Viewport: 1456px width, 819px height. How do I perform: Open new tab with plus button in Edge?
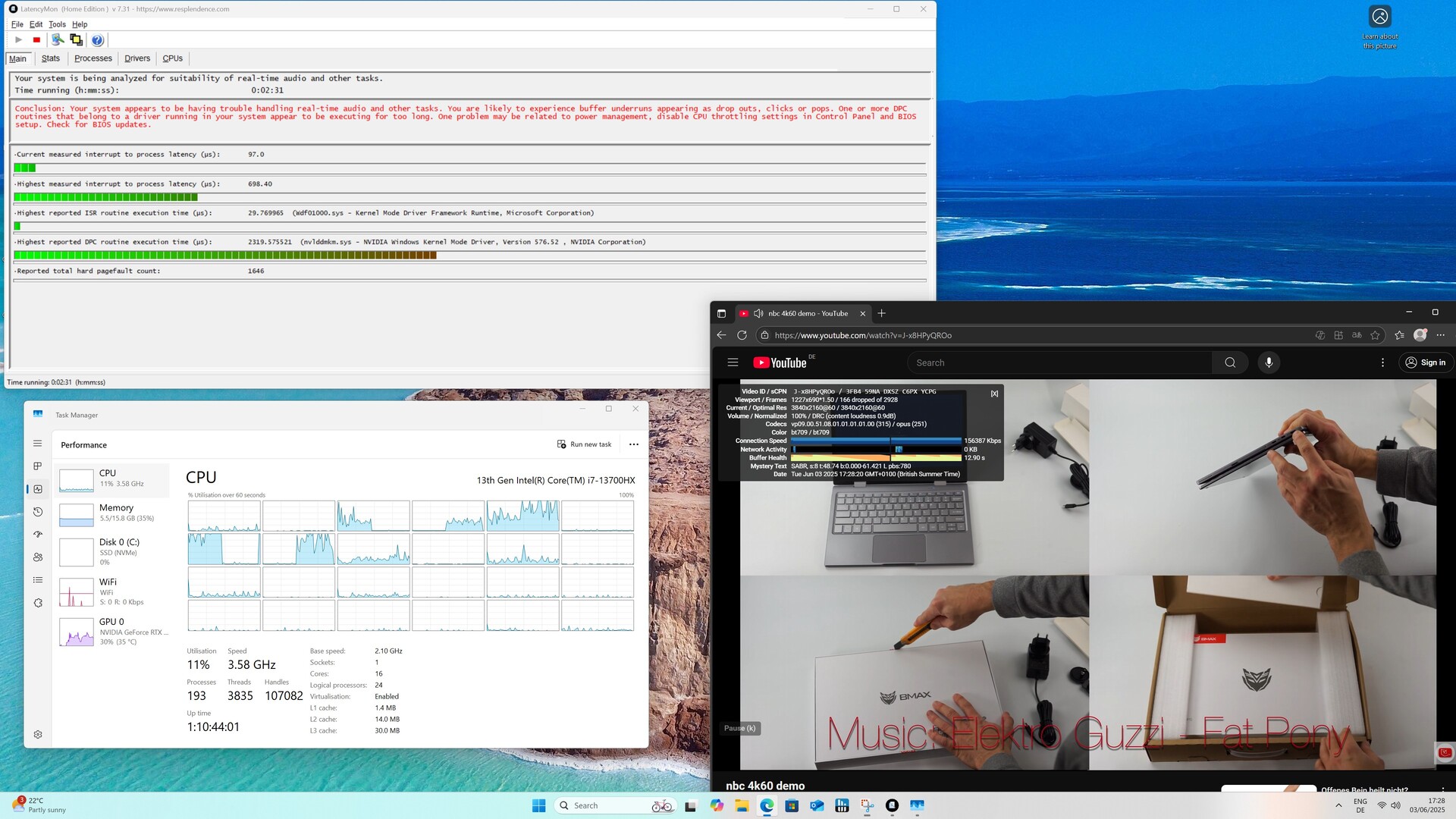(881, 313)
